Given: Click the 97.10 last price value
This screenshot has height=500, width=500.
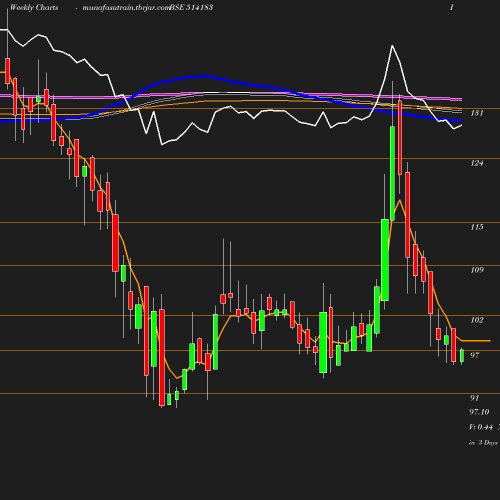Looking at the screenshot, I should click(x=479, y=412).
